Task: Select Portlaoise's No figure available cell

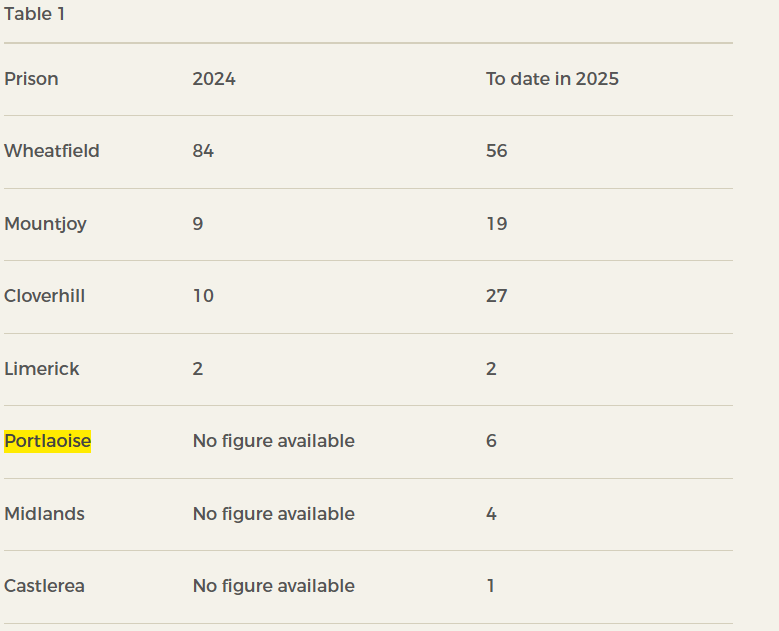Action: [x=273, y=441]
